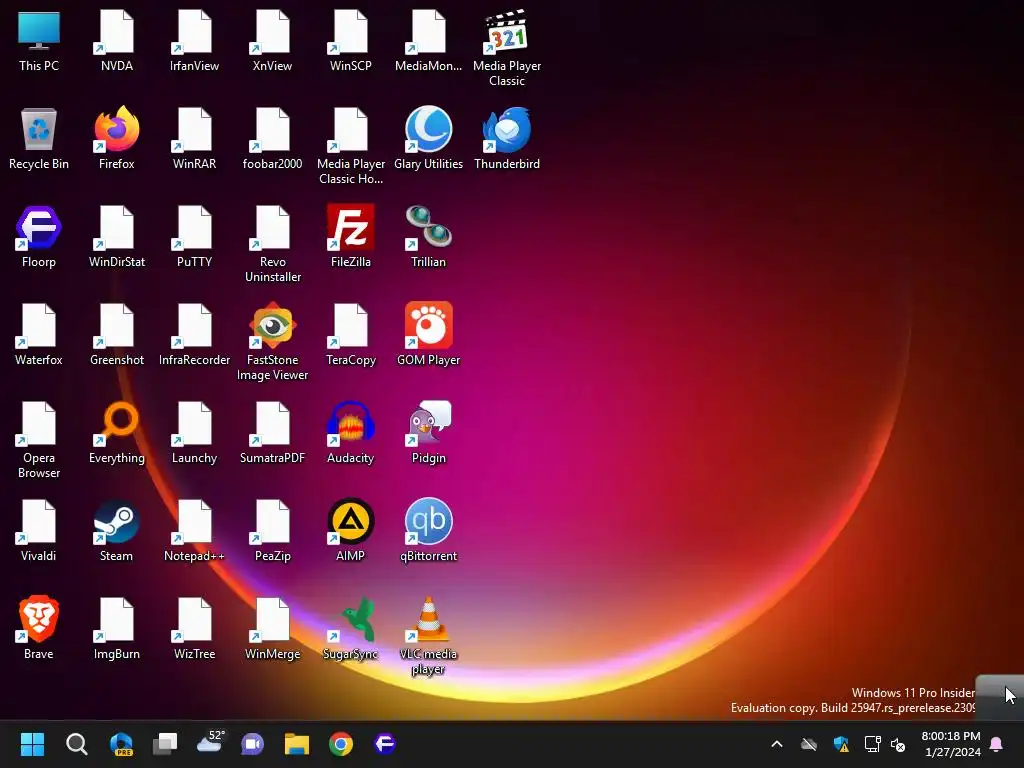Open the Teams Chat taskbar icon
The image size is (1024, 768).
(x=253, y=744)
